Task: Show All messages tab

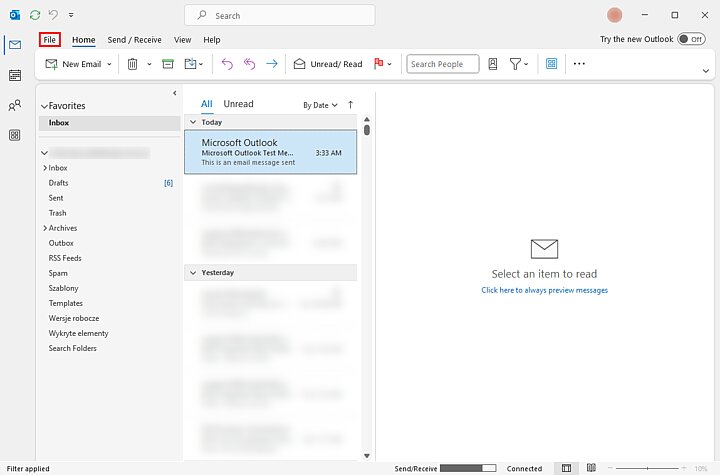Action: coord(207,104)
